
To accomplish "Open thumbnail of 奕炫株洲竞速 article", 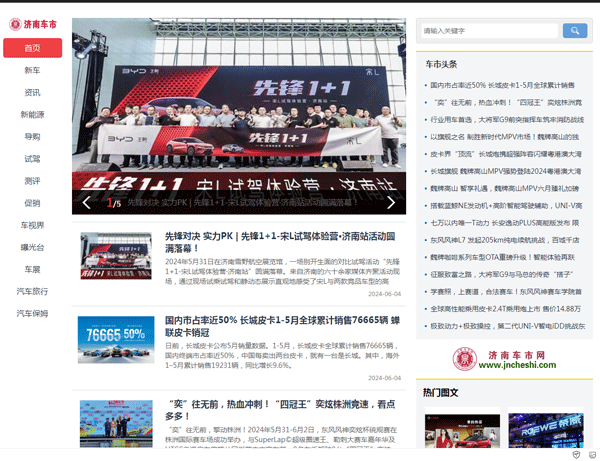I will click(116, 424).
